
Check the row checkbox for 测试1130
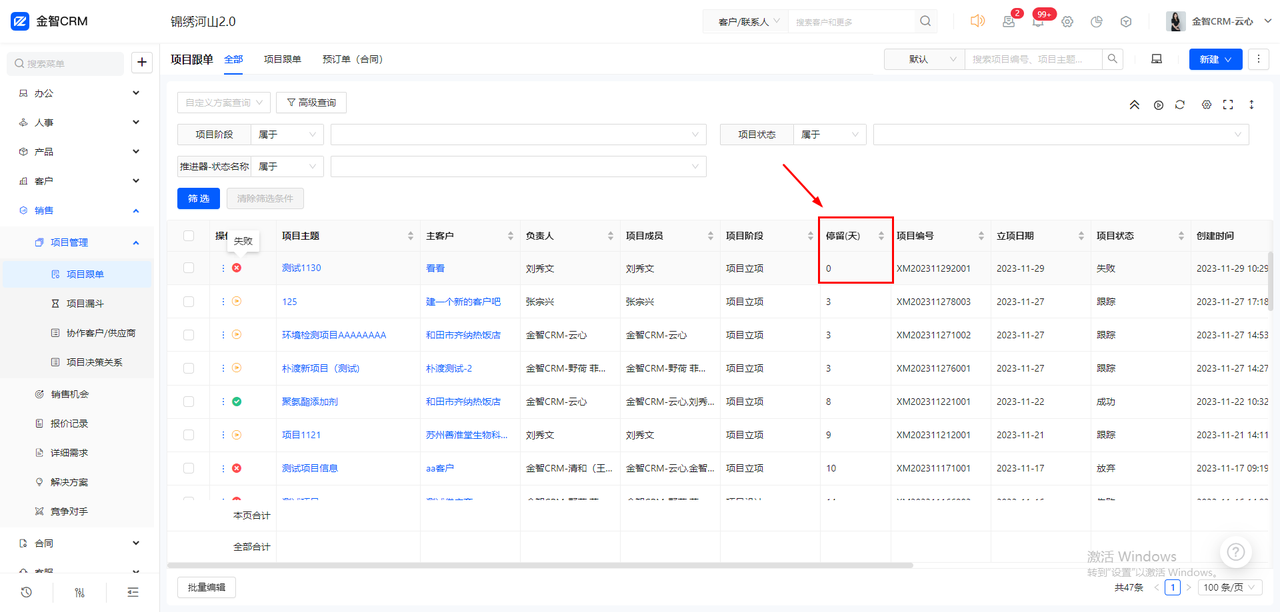tap(189, 268)
